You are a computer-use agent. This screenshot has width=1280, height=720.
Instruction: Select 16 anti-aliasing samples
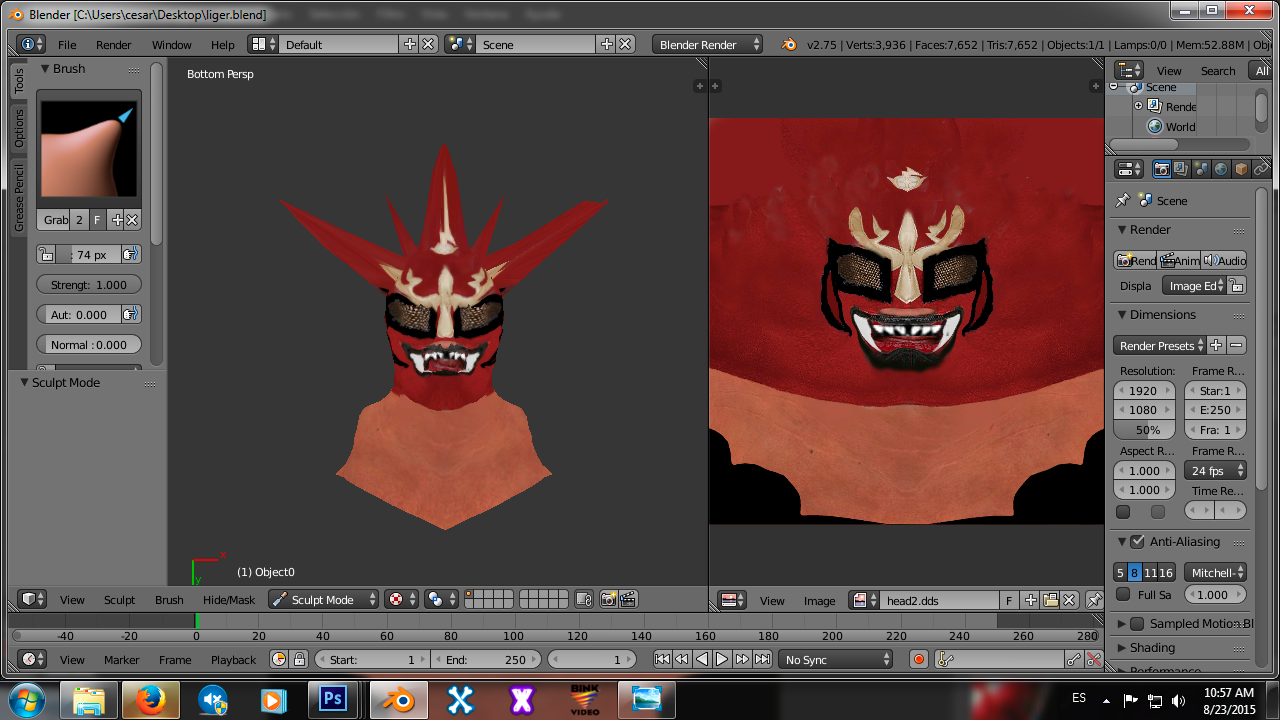(x=1166, y=572)
